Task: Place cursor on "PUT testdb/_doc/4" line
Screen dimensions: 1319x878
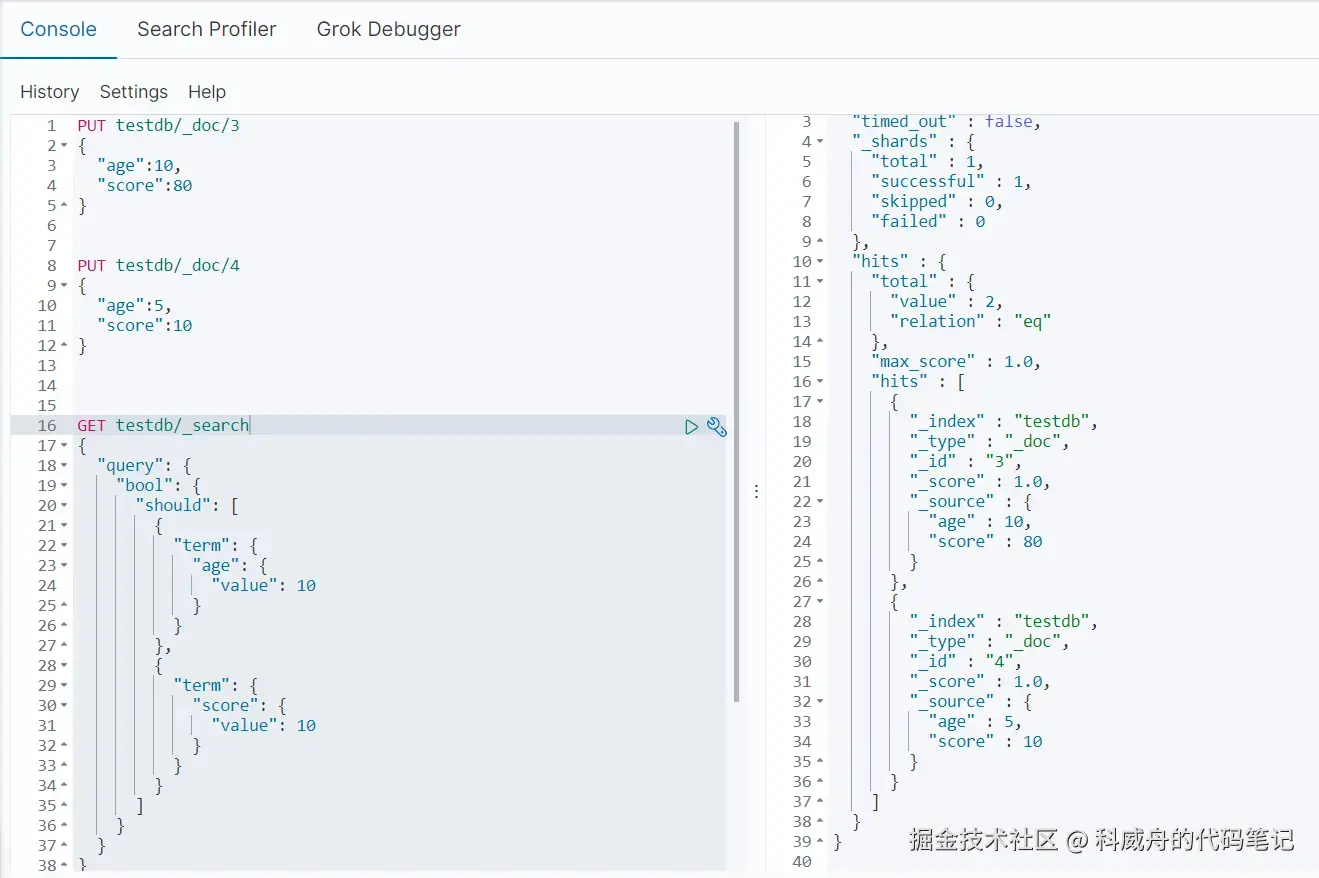Action: [158, 266]
